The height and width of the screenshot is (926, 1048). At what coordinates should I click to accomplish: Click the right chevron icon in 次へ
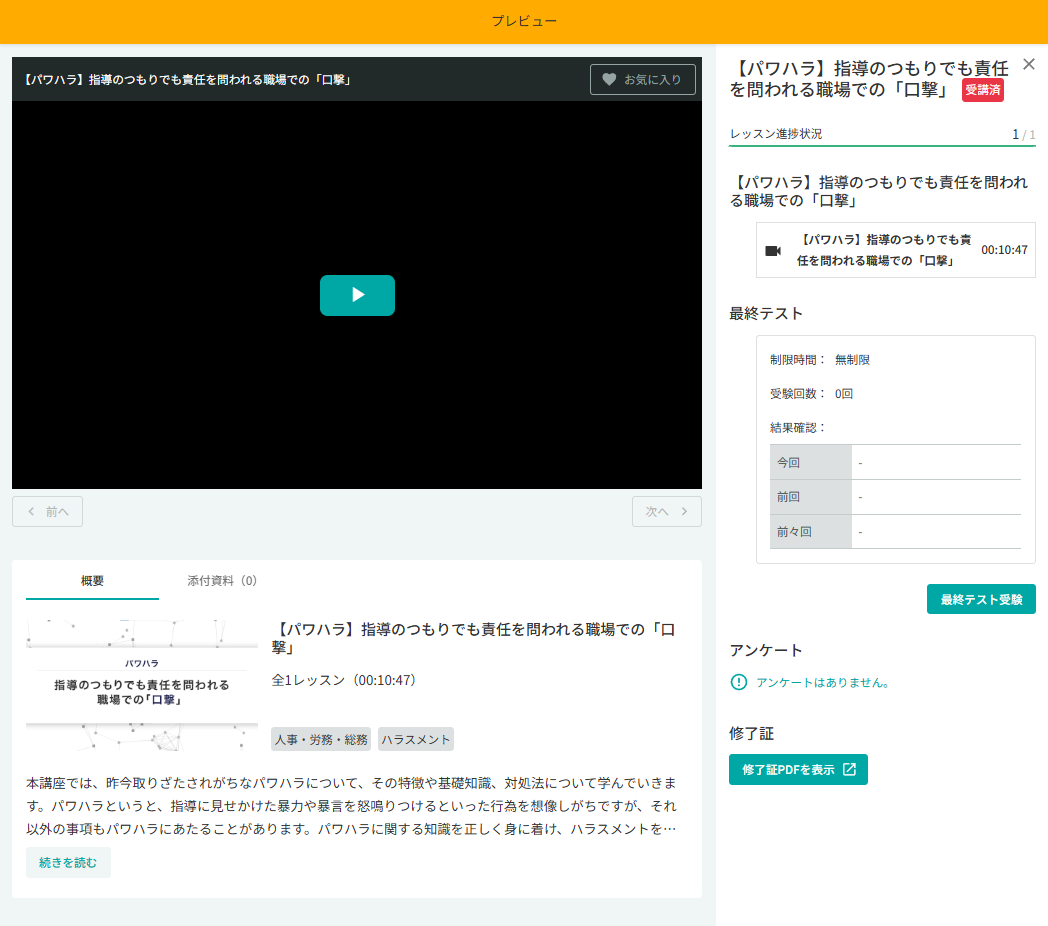(x=684, y=511)
